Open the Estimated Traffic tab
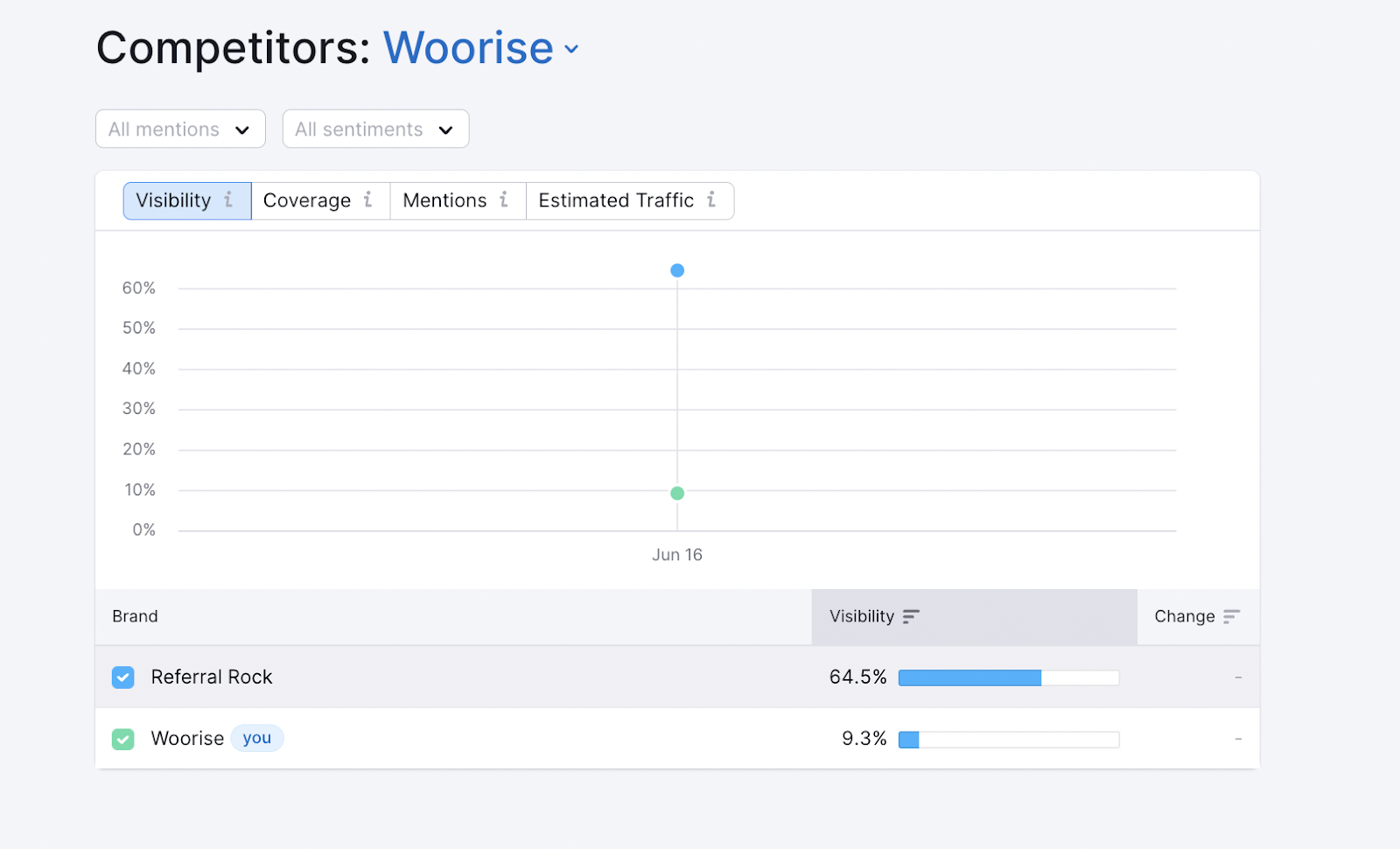 point(616,200)
